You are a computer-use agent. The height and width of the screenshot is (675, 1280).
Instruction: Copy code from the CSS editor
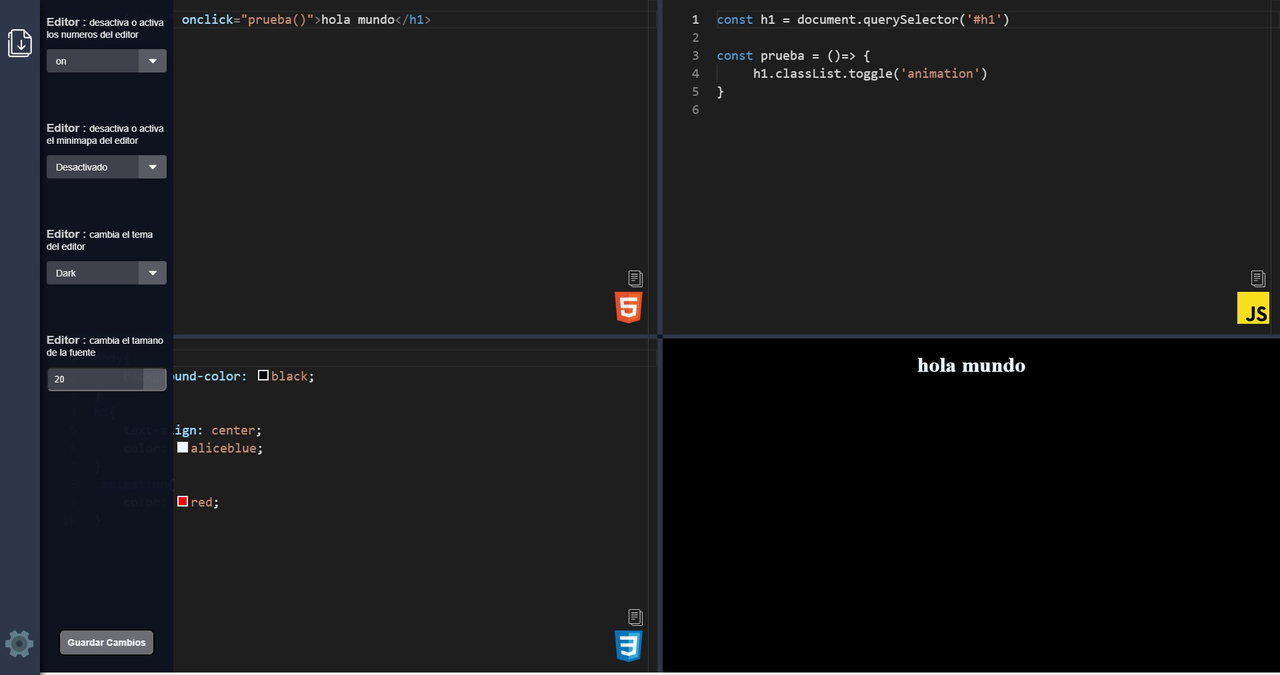(635, 617)
